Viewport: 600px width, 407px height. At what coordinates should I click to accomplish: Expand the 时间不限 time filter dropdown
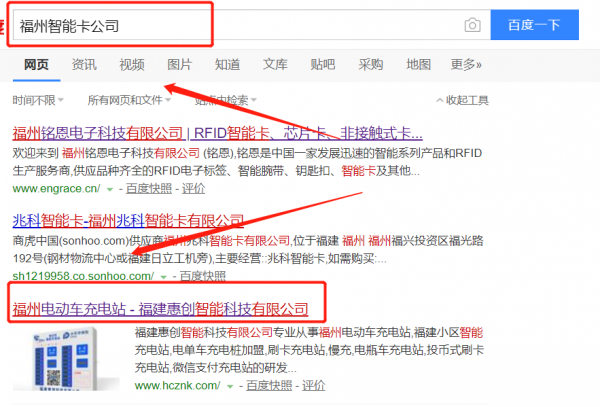tap(38, 100)
